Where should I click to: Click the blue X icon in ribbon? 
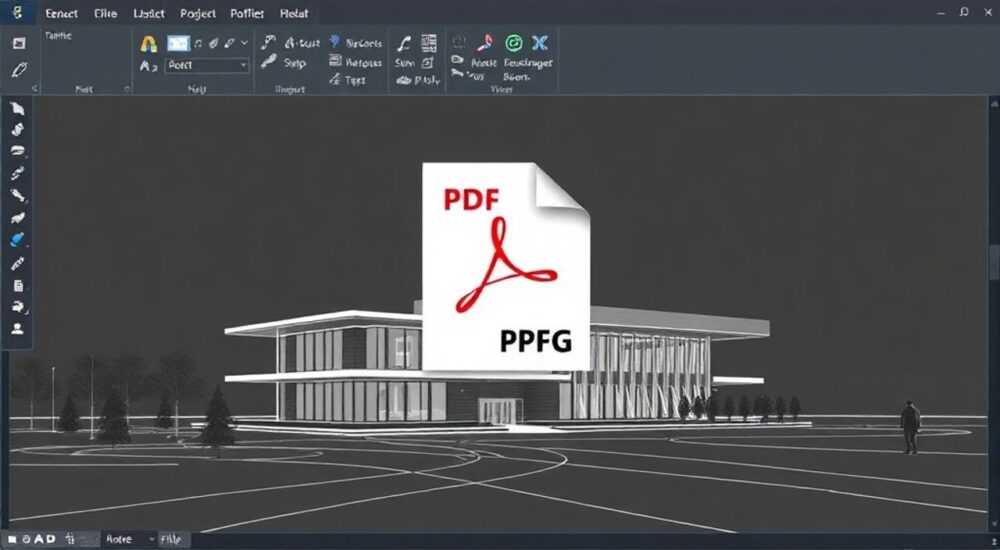pos(540,43)
